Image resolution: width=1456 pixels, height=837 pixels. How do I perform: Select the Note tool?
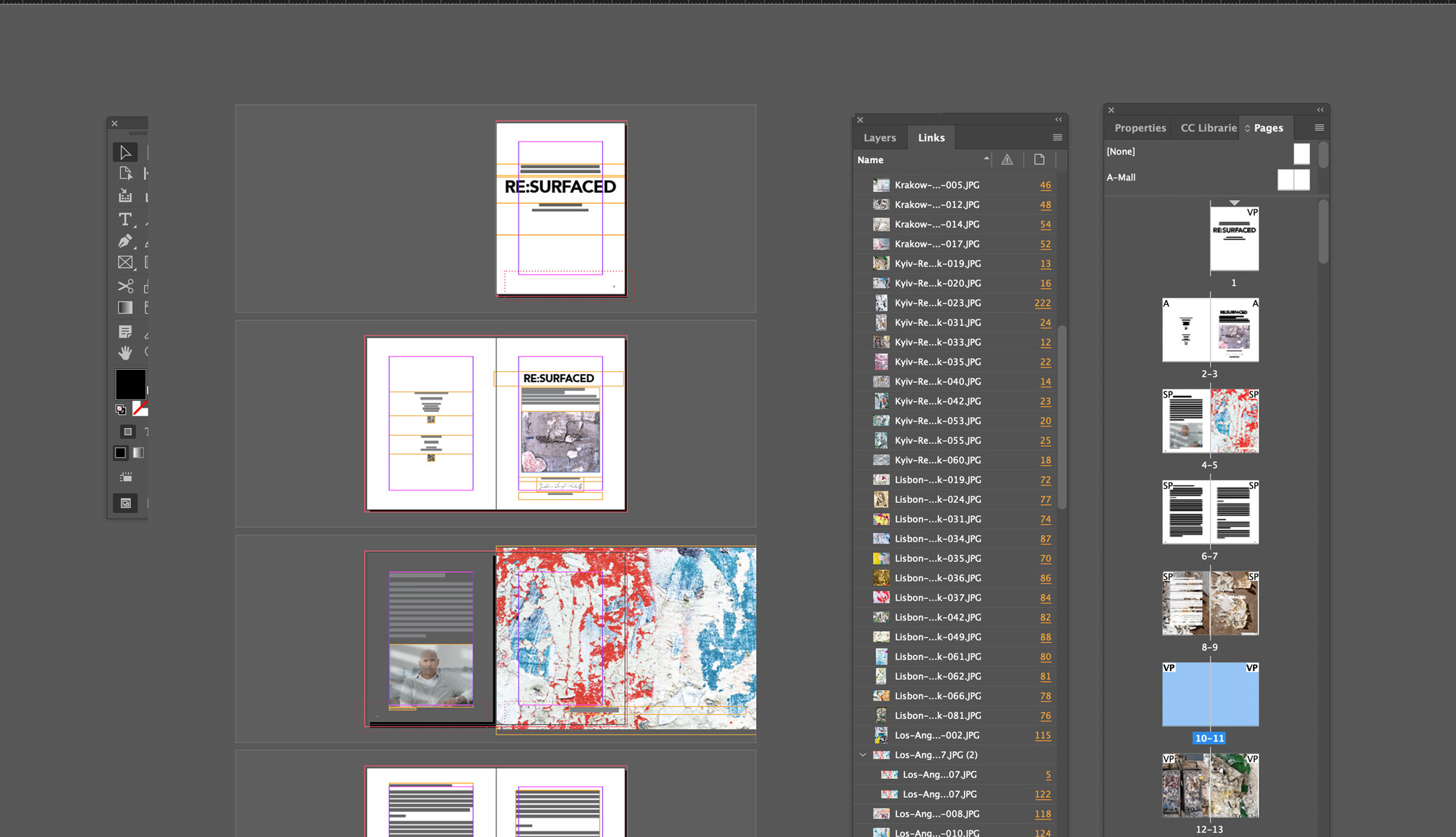(125, 332)
